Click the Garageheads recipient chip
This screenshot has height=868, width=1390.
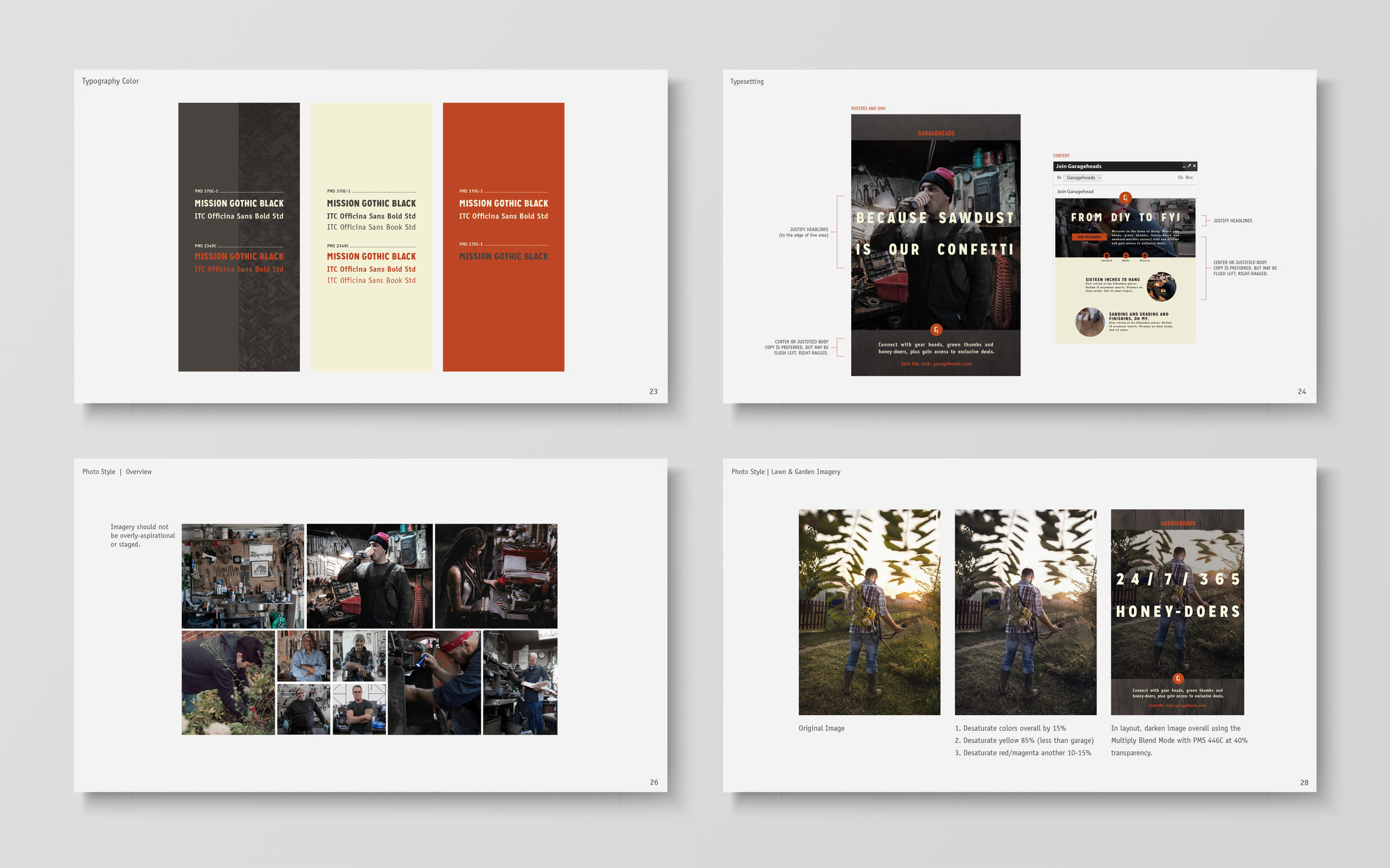[1082, 178]
